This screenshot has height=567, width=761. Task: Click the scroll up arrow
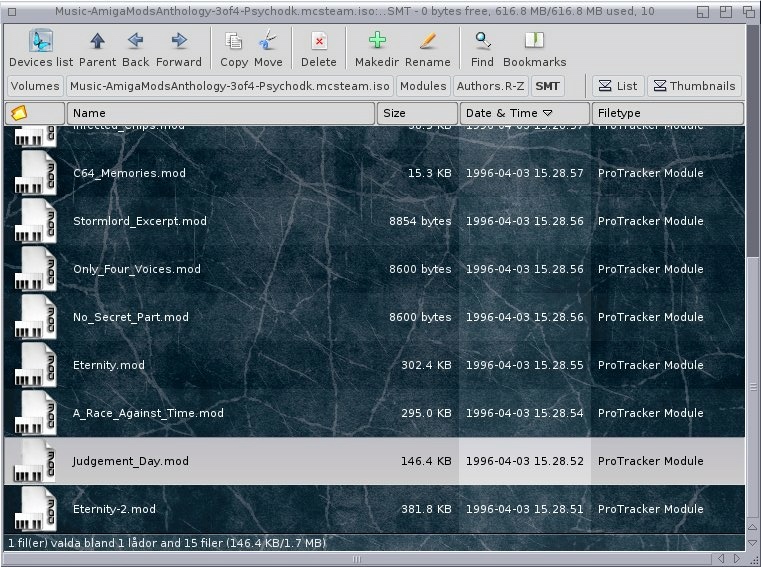point(753,527)
